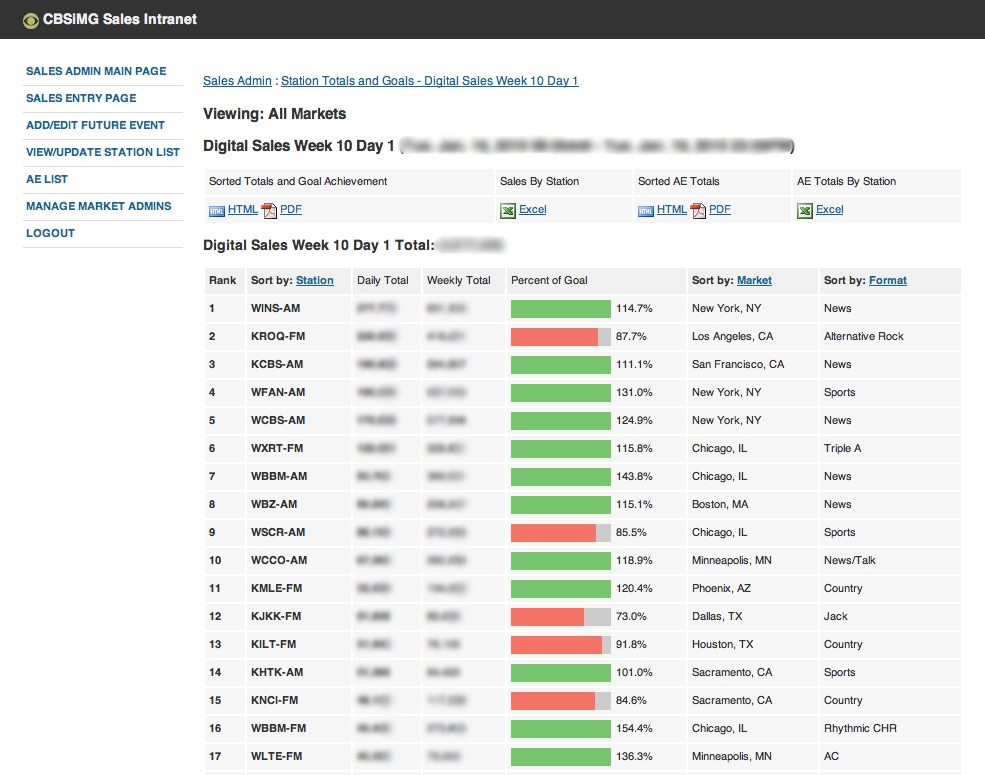Click HTML icon under Sorted AE Totals
Viewport: 985px width, 775px height.
[646, 210]
